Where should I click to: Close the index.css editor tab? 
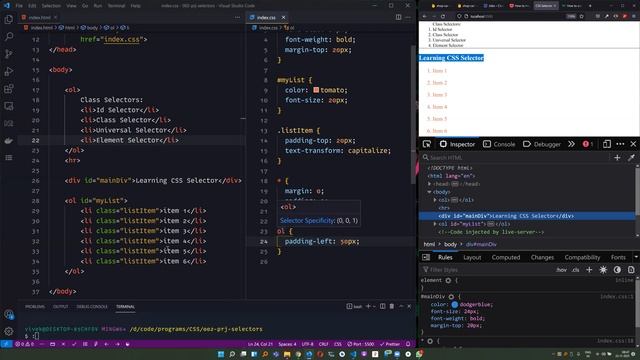point(283,17)
